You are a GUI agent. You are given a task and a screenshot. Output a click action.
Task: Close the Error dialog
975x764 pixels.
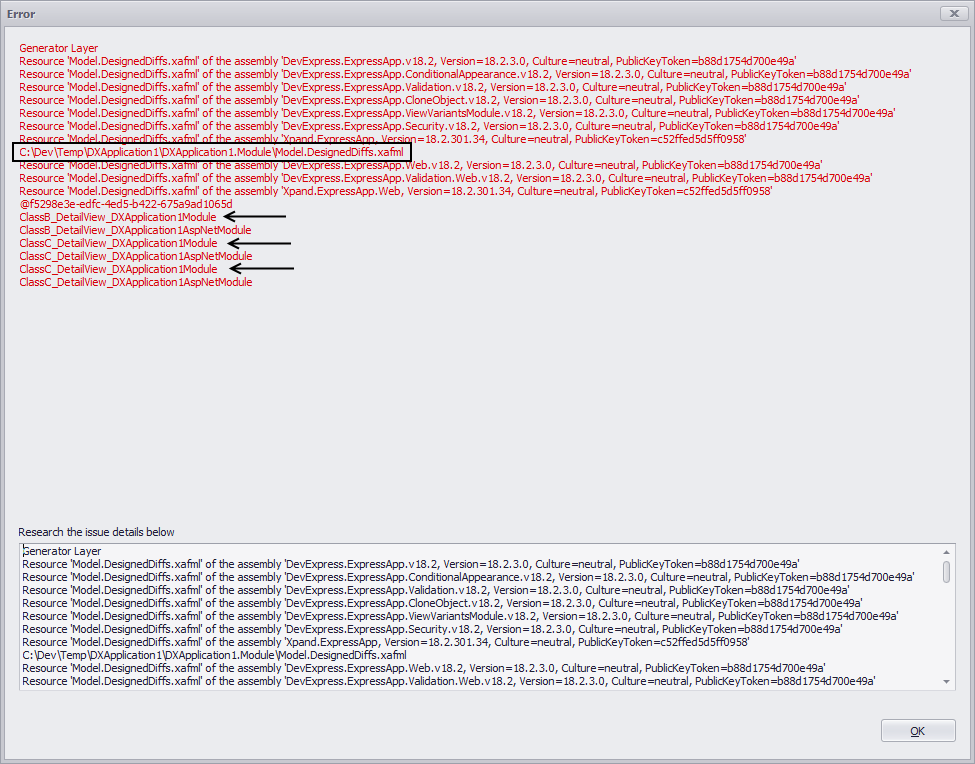pos(953,13)
